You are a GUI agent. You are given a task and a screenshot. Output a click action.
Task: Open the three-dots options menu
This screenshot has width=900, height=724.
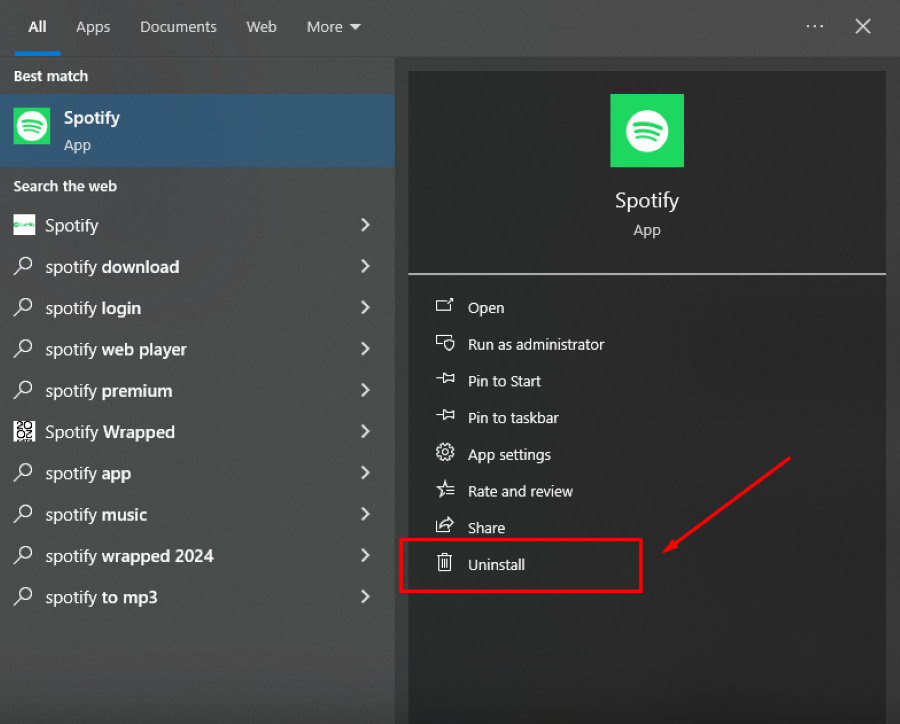[x=814, y=26]
